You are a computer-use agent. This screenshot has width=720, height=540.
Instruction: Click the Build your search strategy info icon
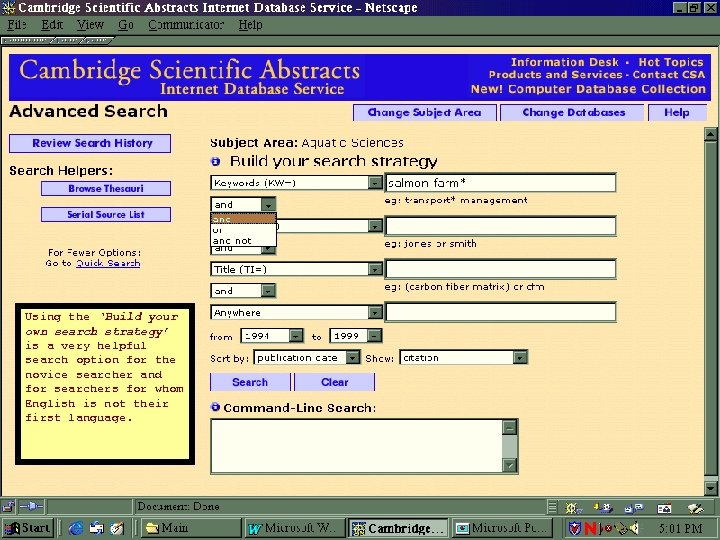pyautogui.click(x=215, y=162)
